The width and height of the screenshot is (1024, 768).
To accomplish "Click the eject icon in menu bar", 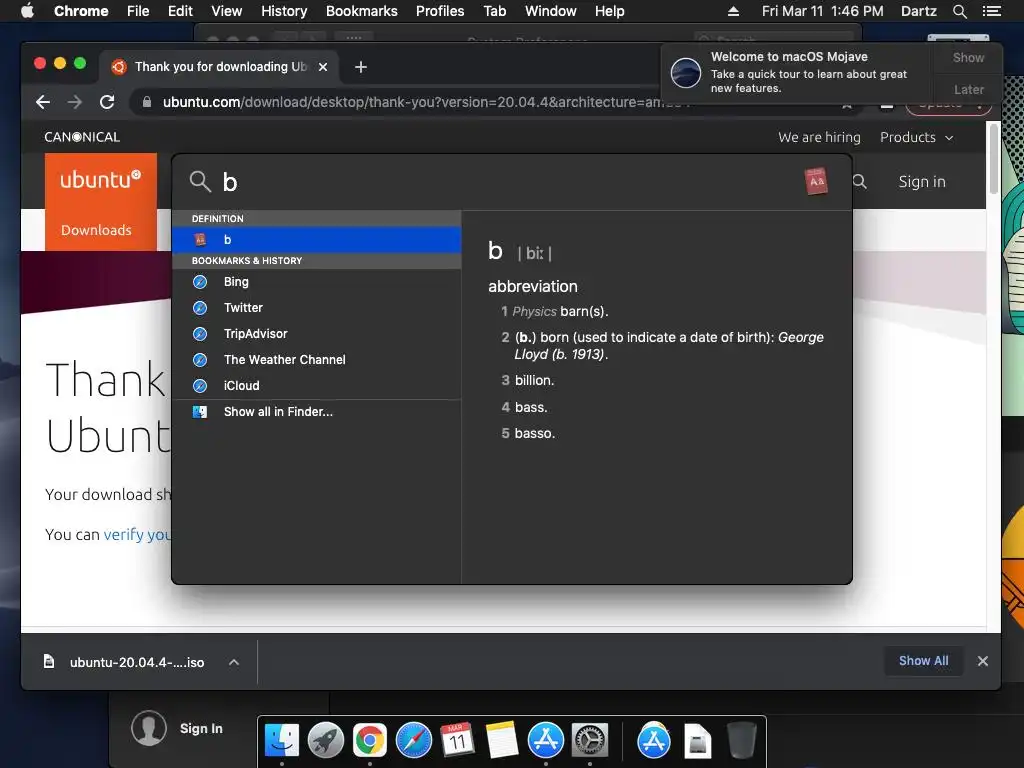I will point(733,11).
